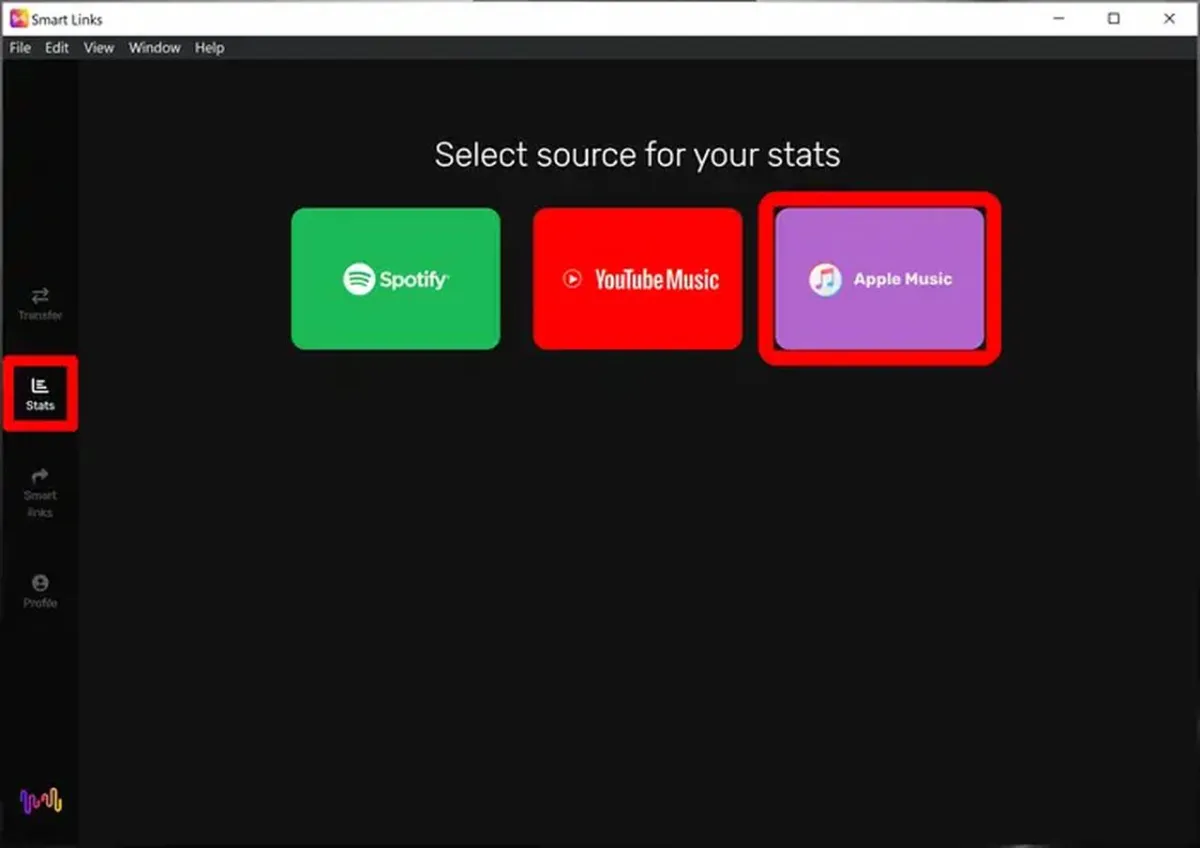
Task: Open the Transfer section in the sidebar
Action: tap(40, 304)
